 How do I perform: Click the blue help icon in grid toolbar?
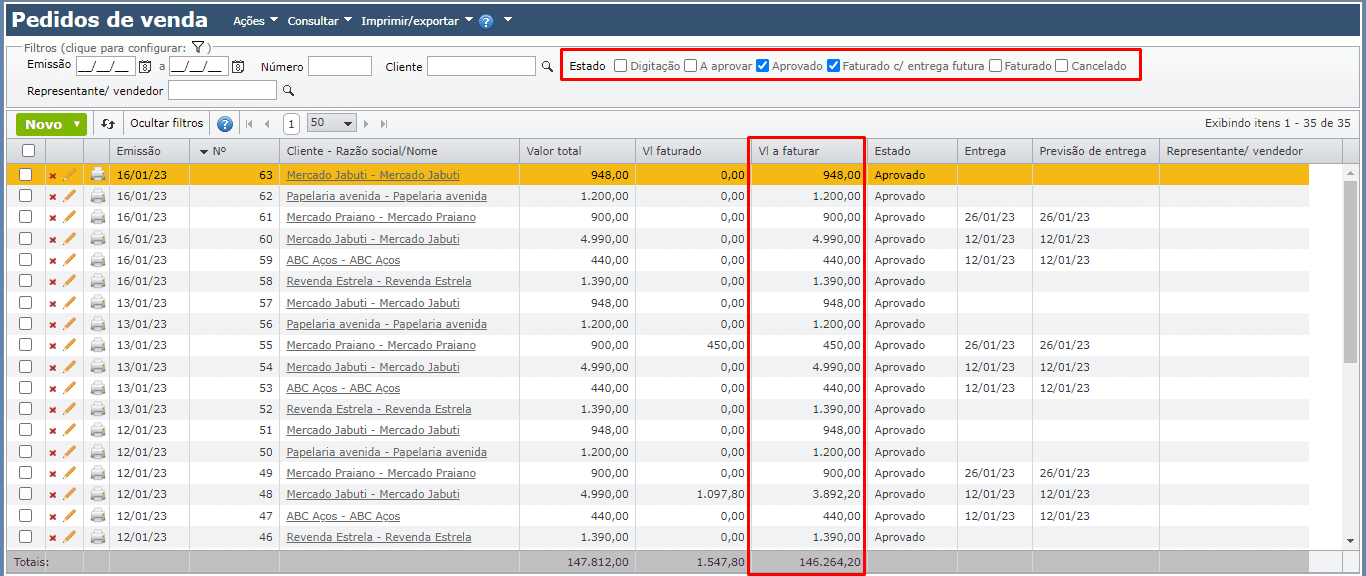(225, 124)
